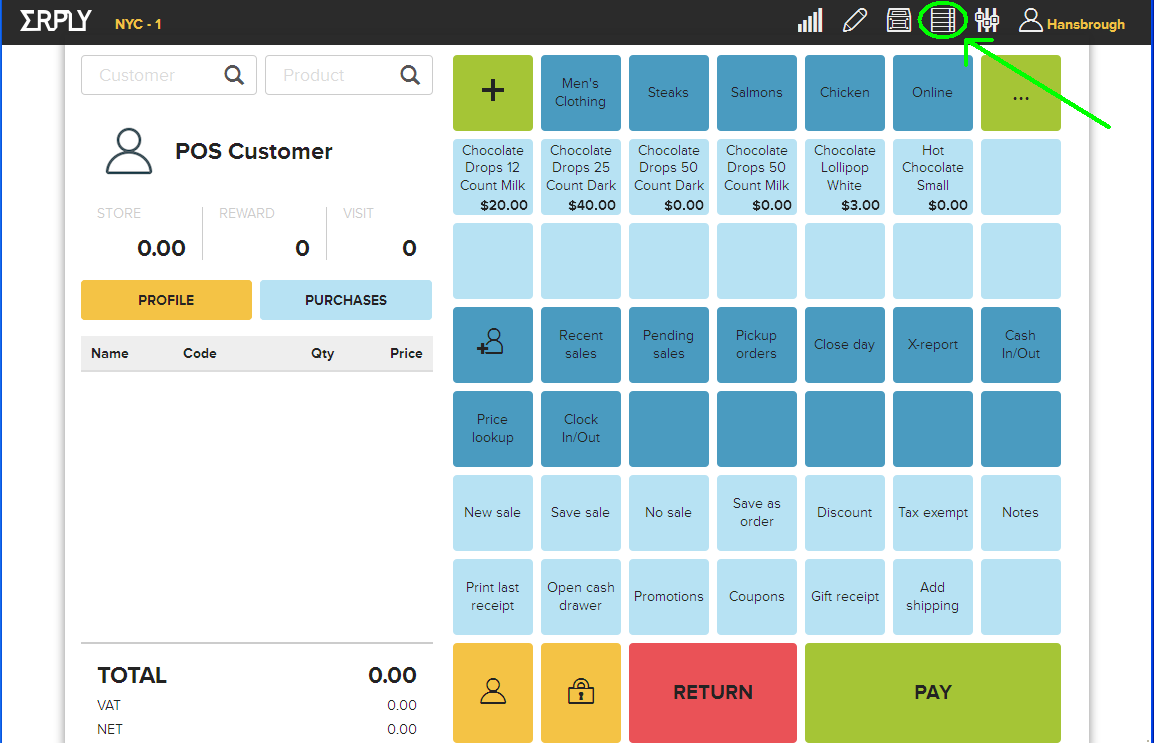Click the Gift receipt tile

pos(845,597)
